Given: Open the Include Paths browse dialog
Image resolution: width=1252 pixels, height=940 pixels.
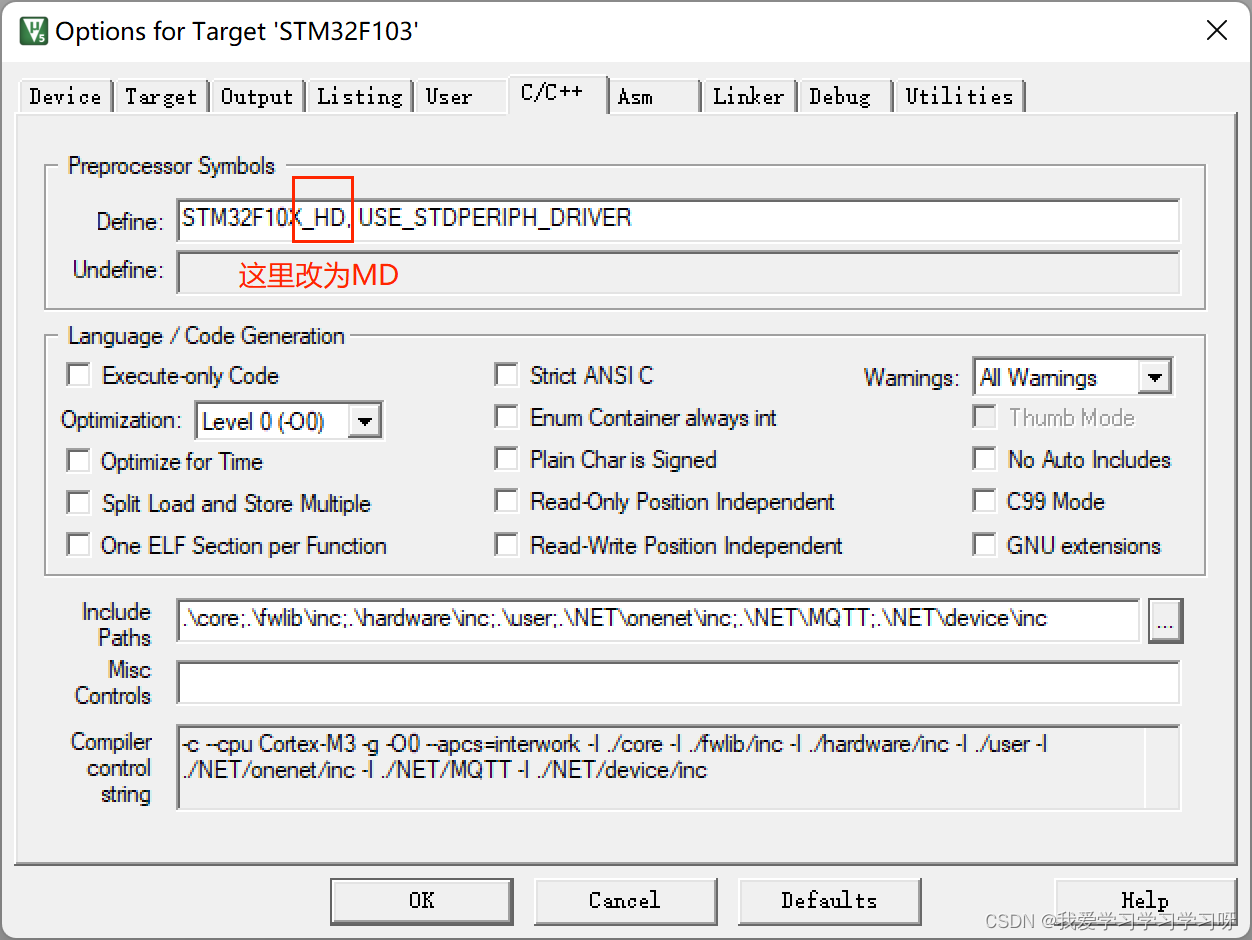Looking at the screenshot, I should tap(1164, 621).
